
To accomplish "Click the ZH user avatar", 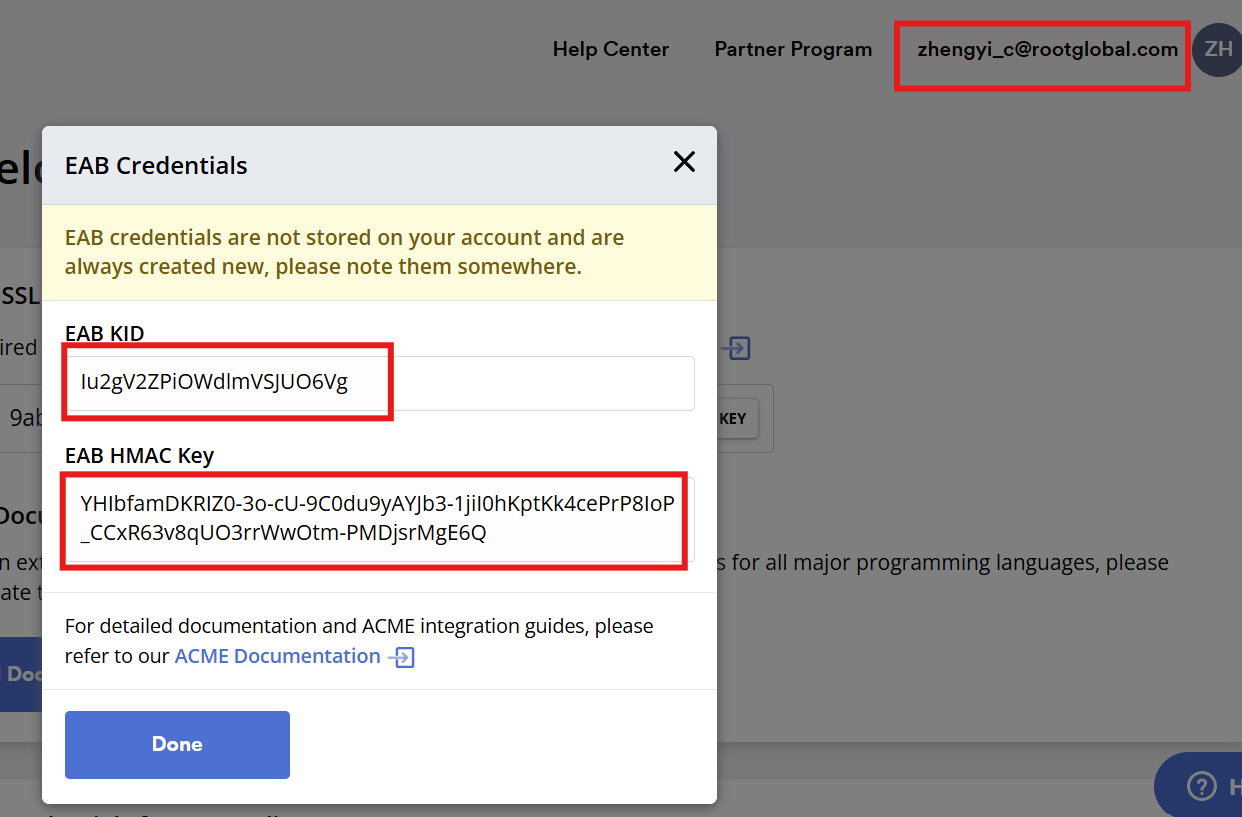I will [x=1217, y=49].
